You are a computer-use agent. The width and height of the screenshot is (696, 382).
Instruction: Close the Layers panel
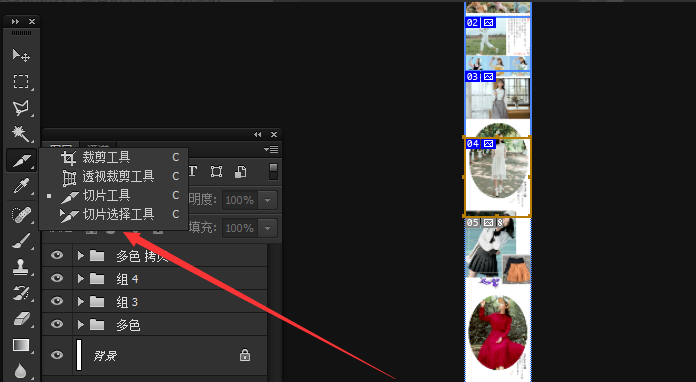click(274, 134)
